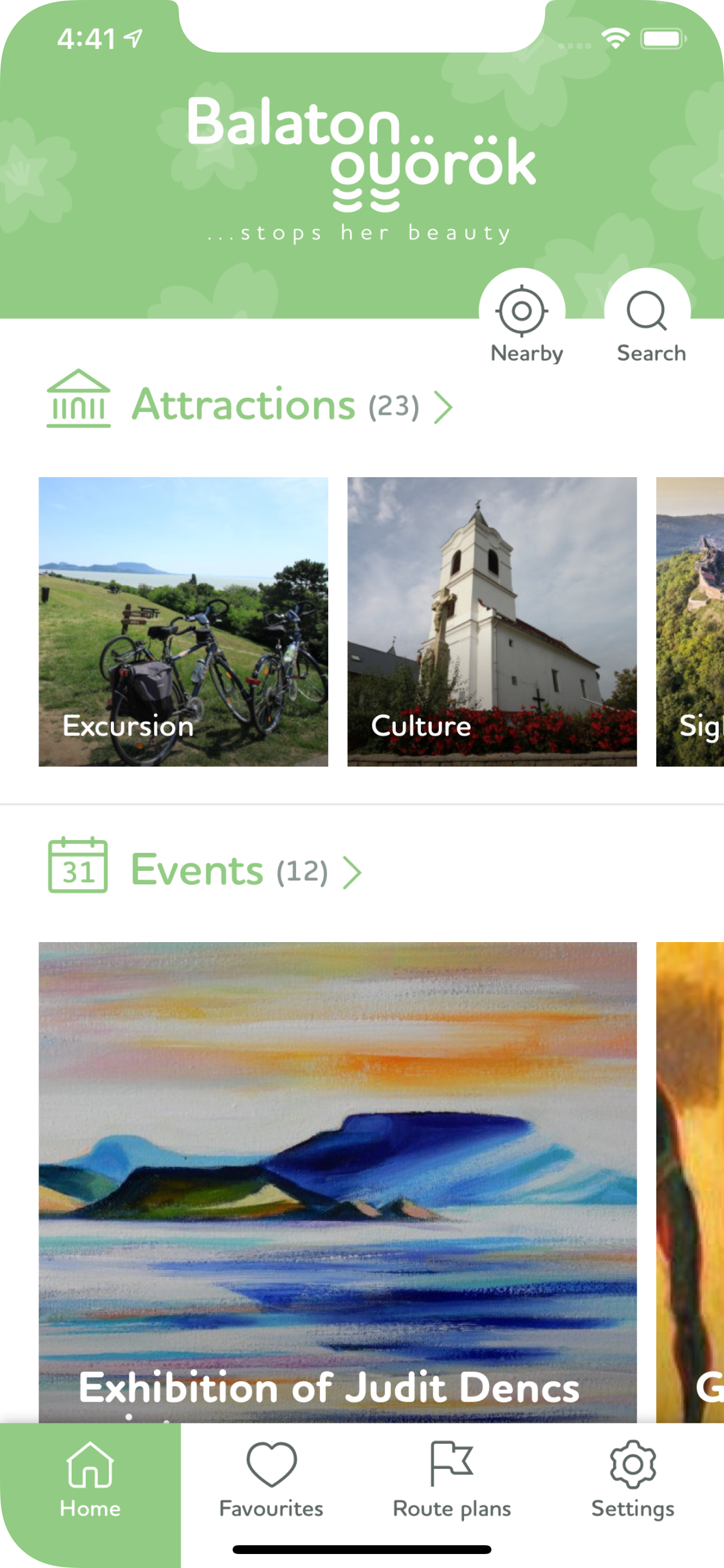The height and width of the screenshot is (1568, 724).
Task: Open the Exhibition of Judit Dencs event
Action: point(338,1182)
